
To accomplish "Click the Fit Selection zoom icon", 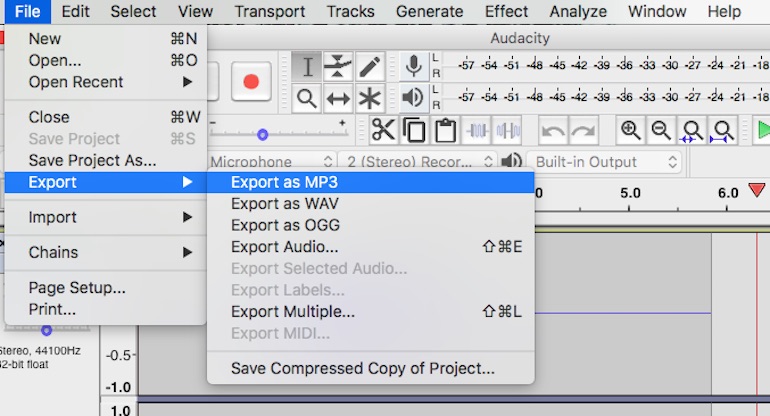I will tap(692, 131).
